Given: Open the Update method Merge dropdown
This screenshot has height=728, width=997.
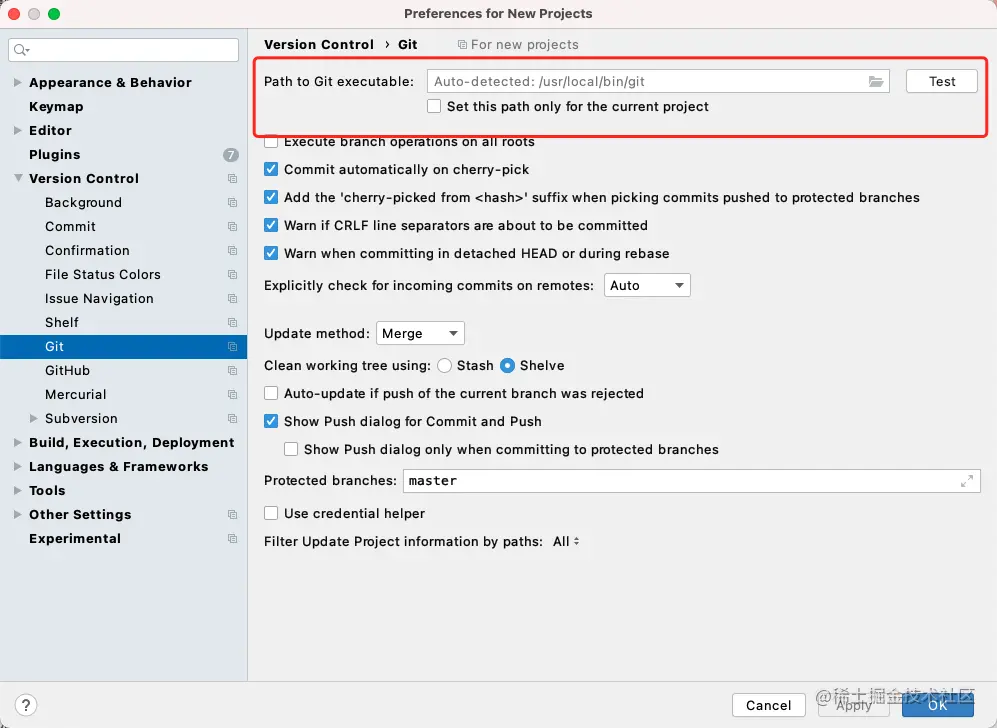Looking at the screenshot, I should click(x=420, y=333).
